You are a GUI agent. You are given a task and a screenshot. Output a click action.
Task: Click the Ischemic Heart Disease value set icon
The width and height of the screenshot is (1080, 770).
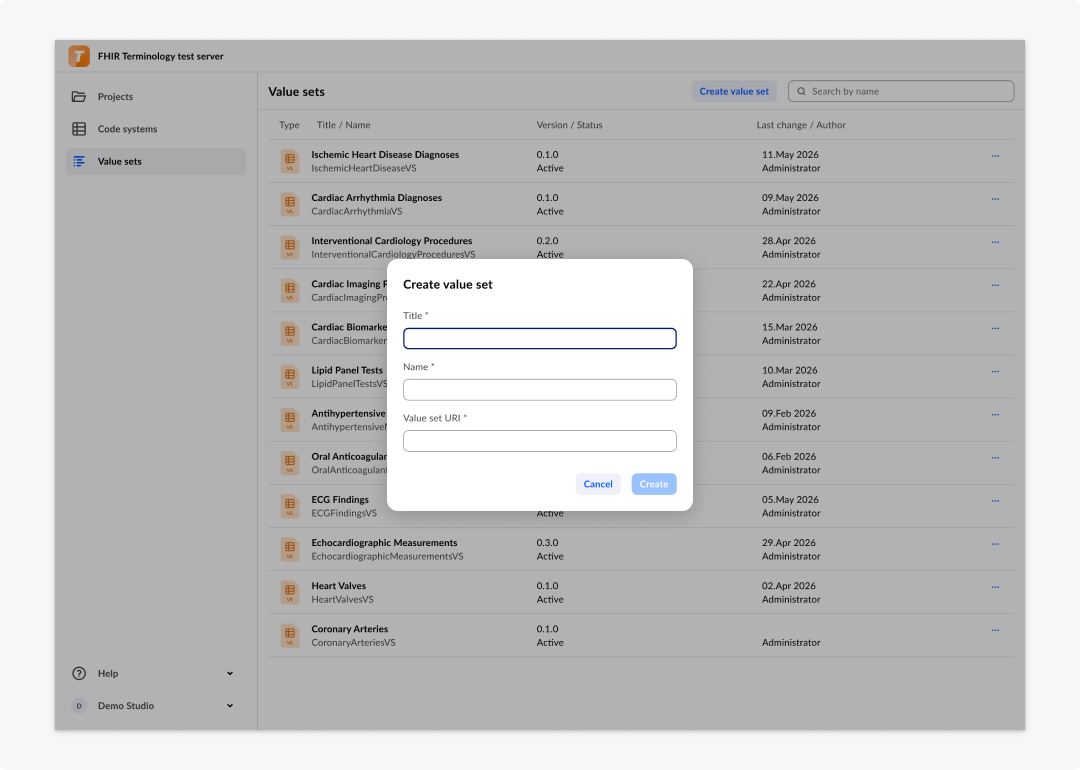tap(290, 161)
